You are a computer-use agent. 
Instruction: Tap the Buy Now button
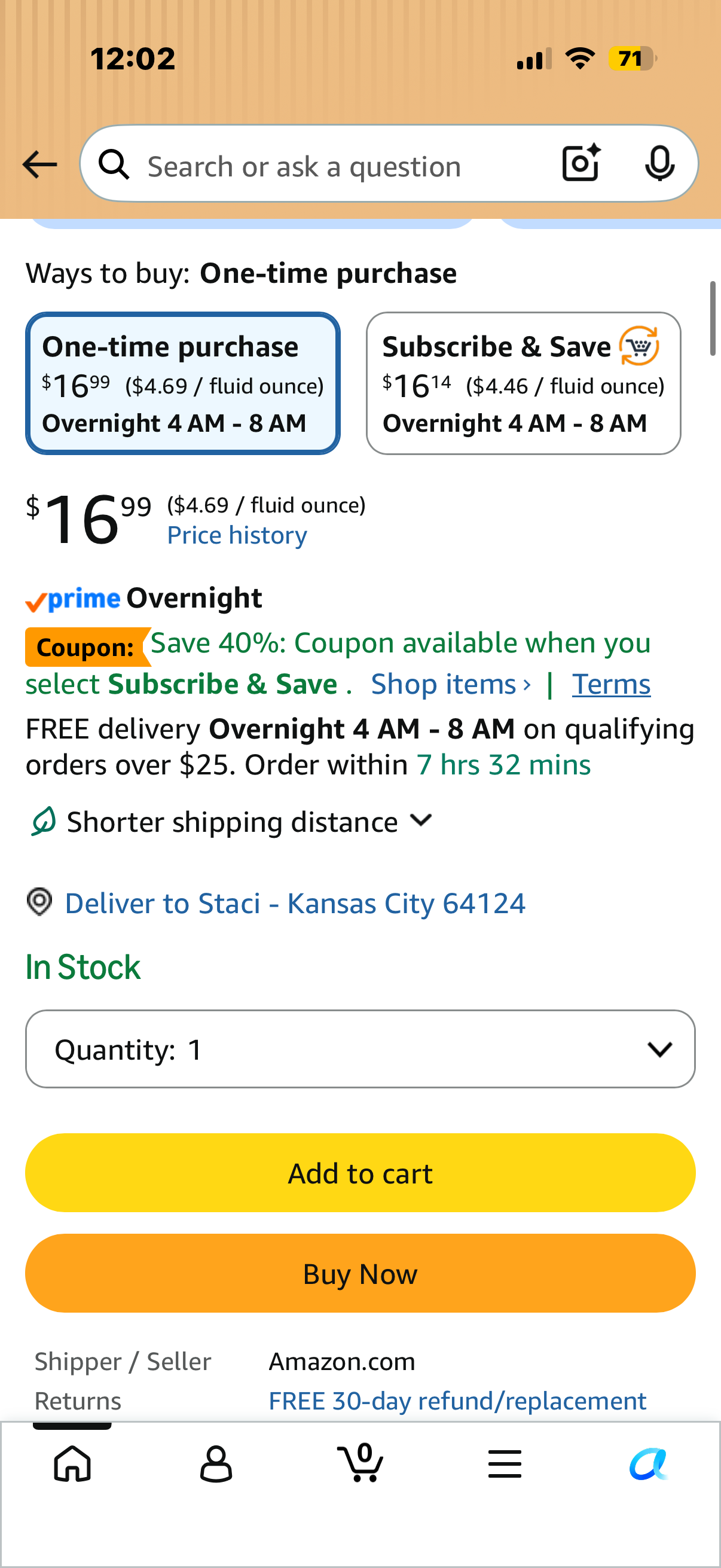[360, 1273]
